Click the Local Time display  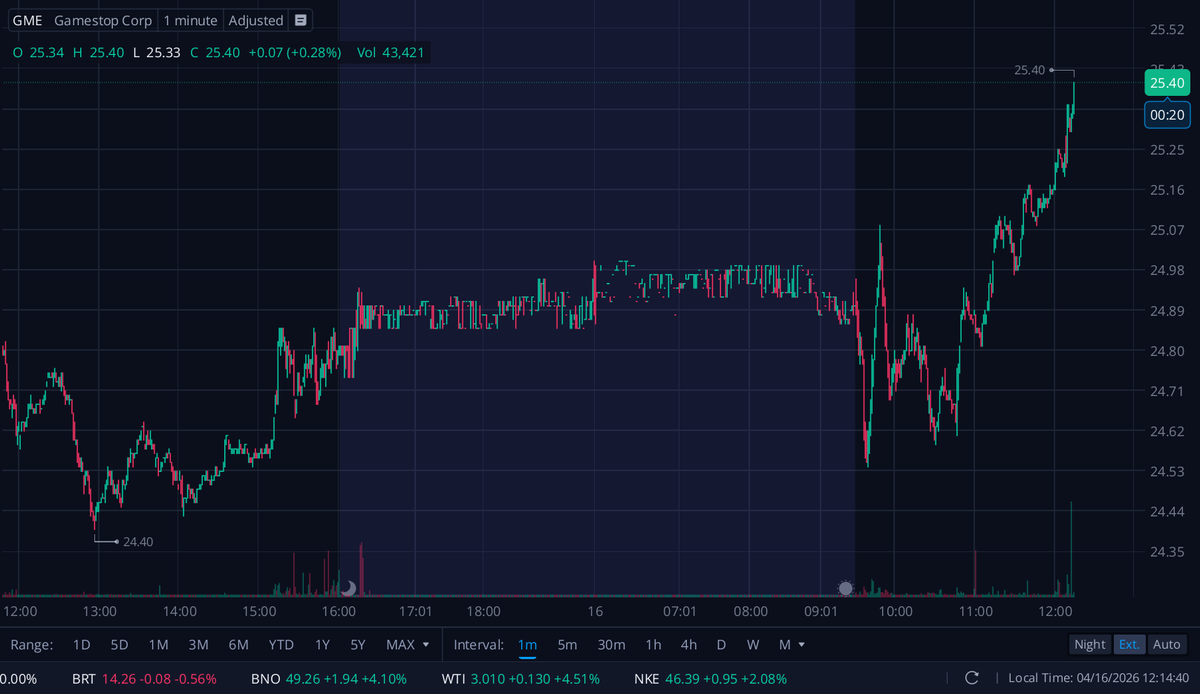(x=1099, y=678)
